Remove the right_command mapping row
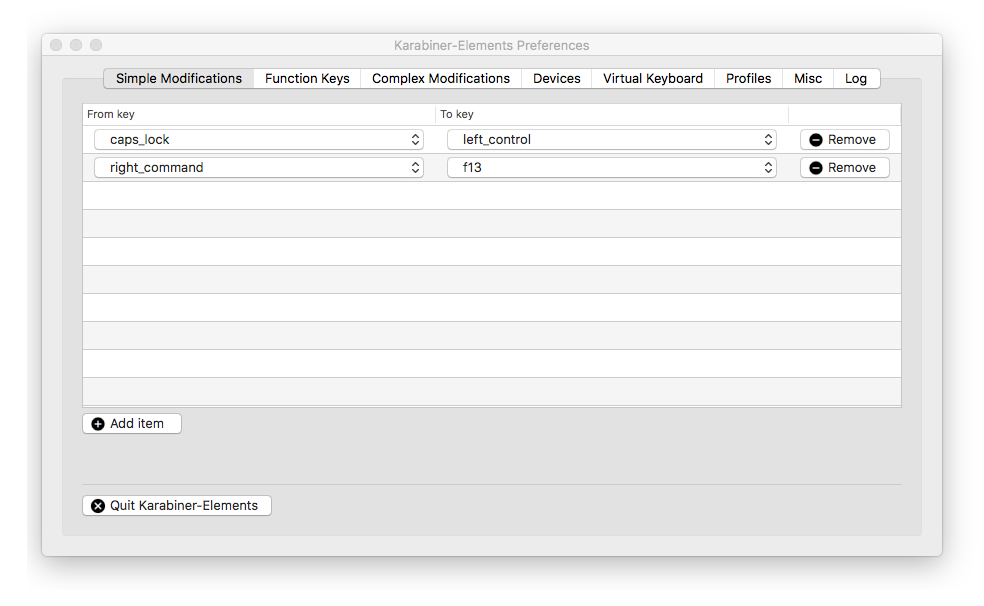The image size is (984, 606). tap(845, 167)
